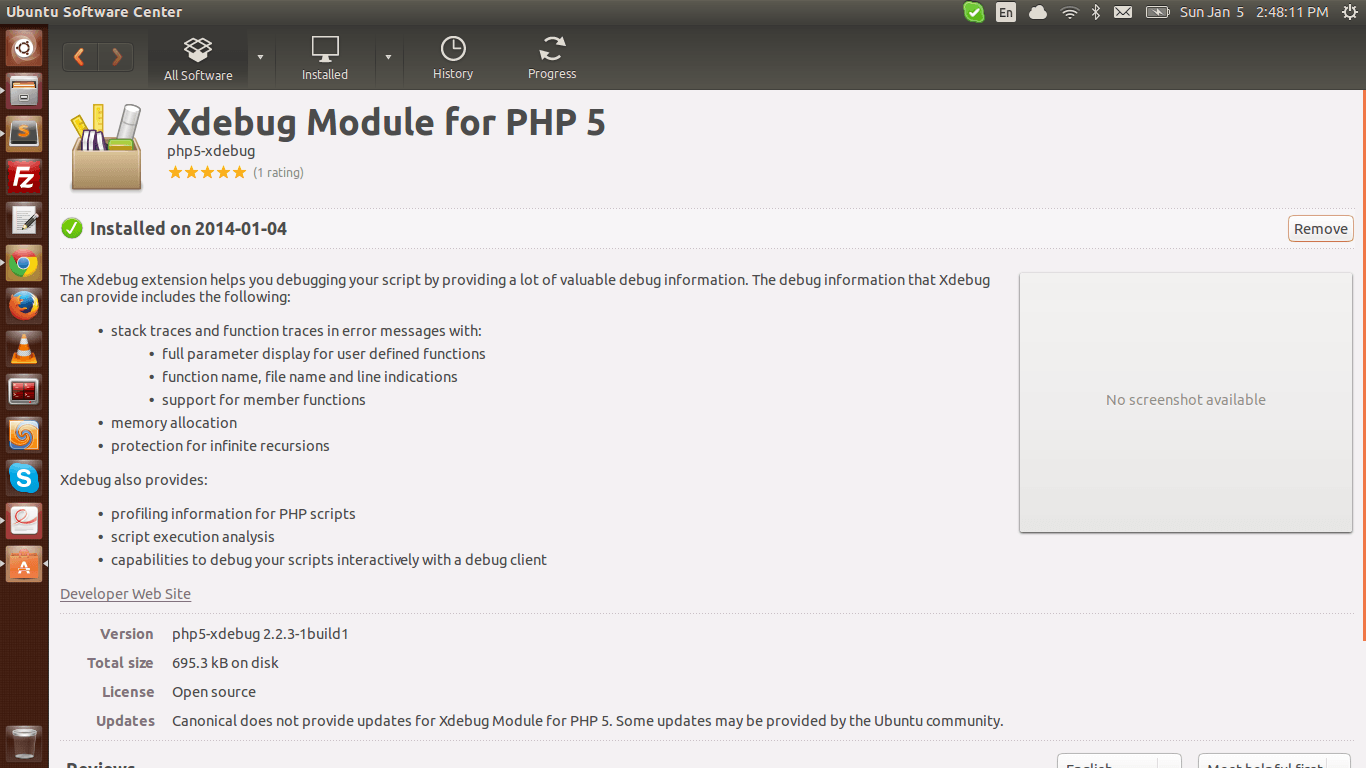Open the battery power indicator
The height and width of the screenshot is (768, 1366).
coord(1157,12)
